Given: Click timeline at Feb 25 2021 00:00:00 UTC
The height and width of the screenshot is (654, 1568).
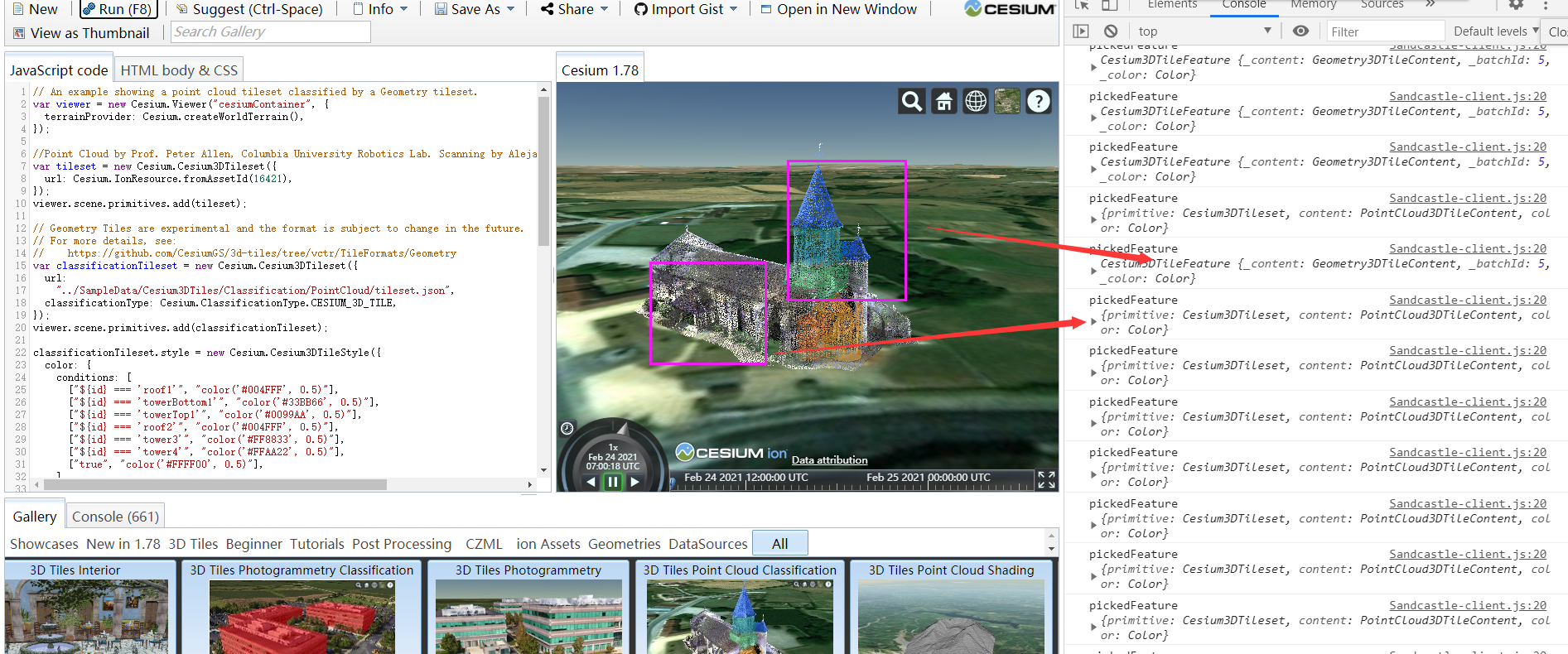Looking at the screenshot, I should tap(929, 478).
